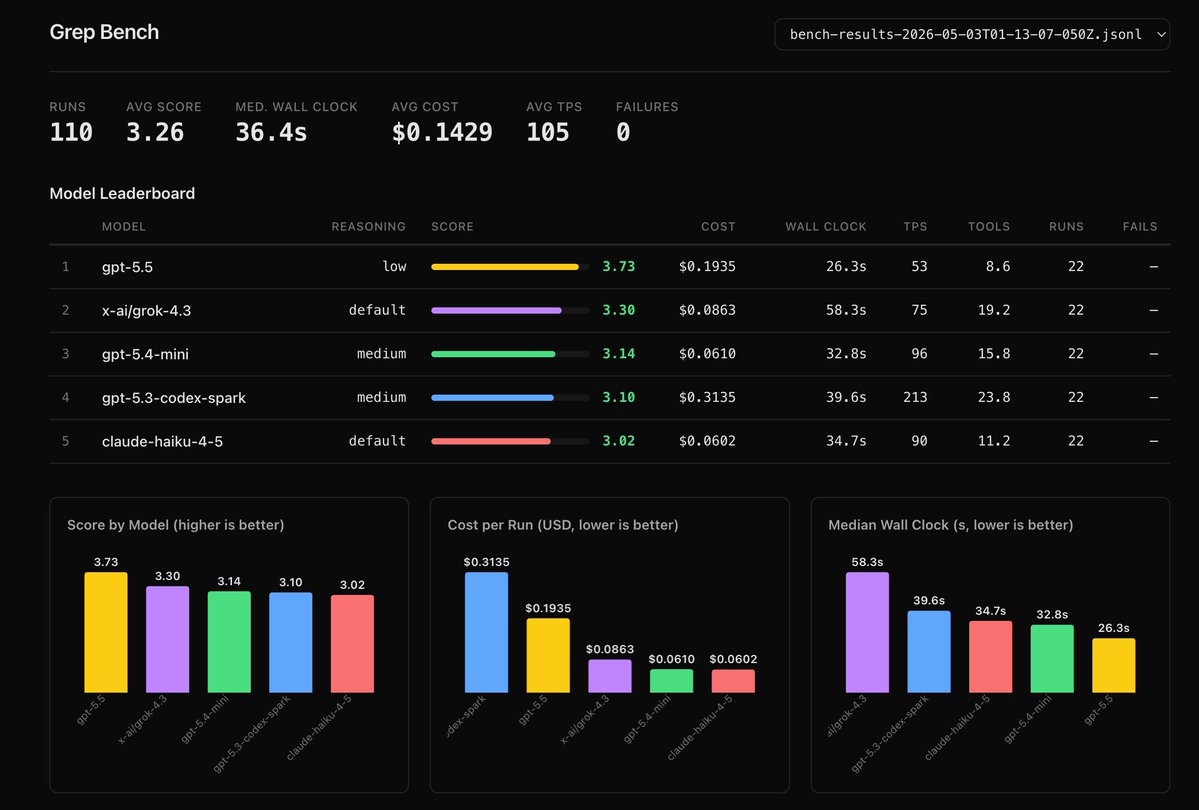Click green gpt-5.4-mini bar in Score chart
This screenshot has width=1199, height=810.
[229, 642]
